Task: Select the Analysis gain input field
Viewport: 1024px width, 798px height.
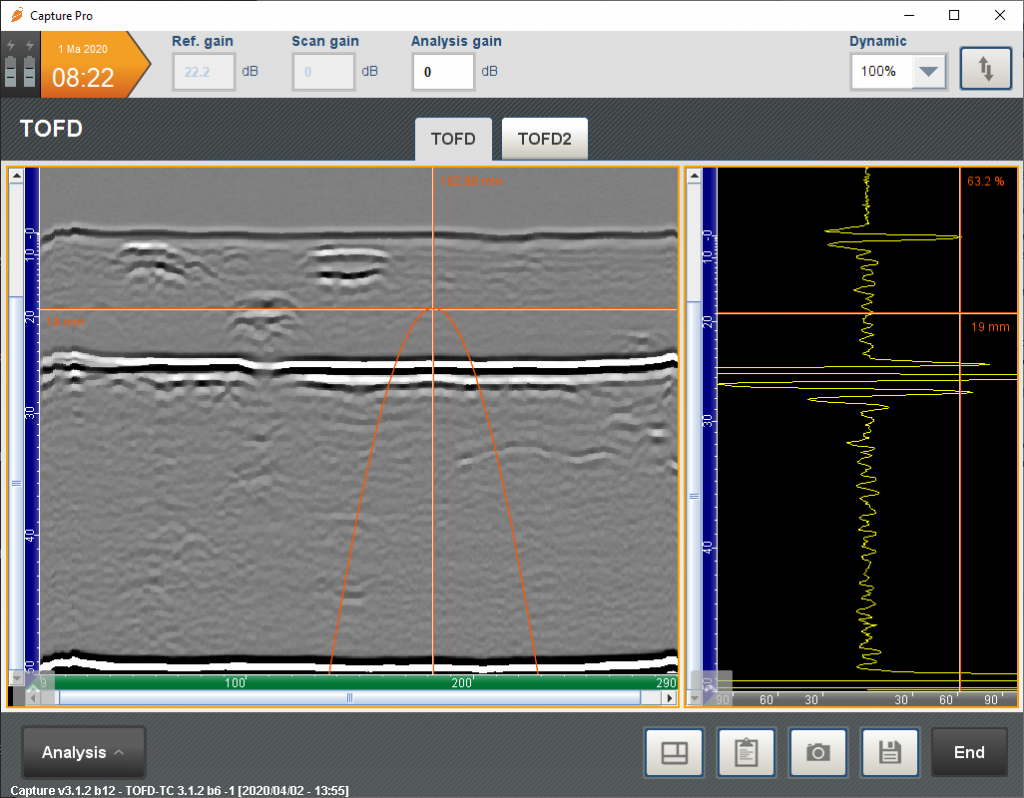Action: click(x=443, y=72)
